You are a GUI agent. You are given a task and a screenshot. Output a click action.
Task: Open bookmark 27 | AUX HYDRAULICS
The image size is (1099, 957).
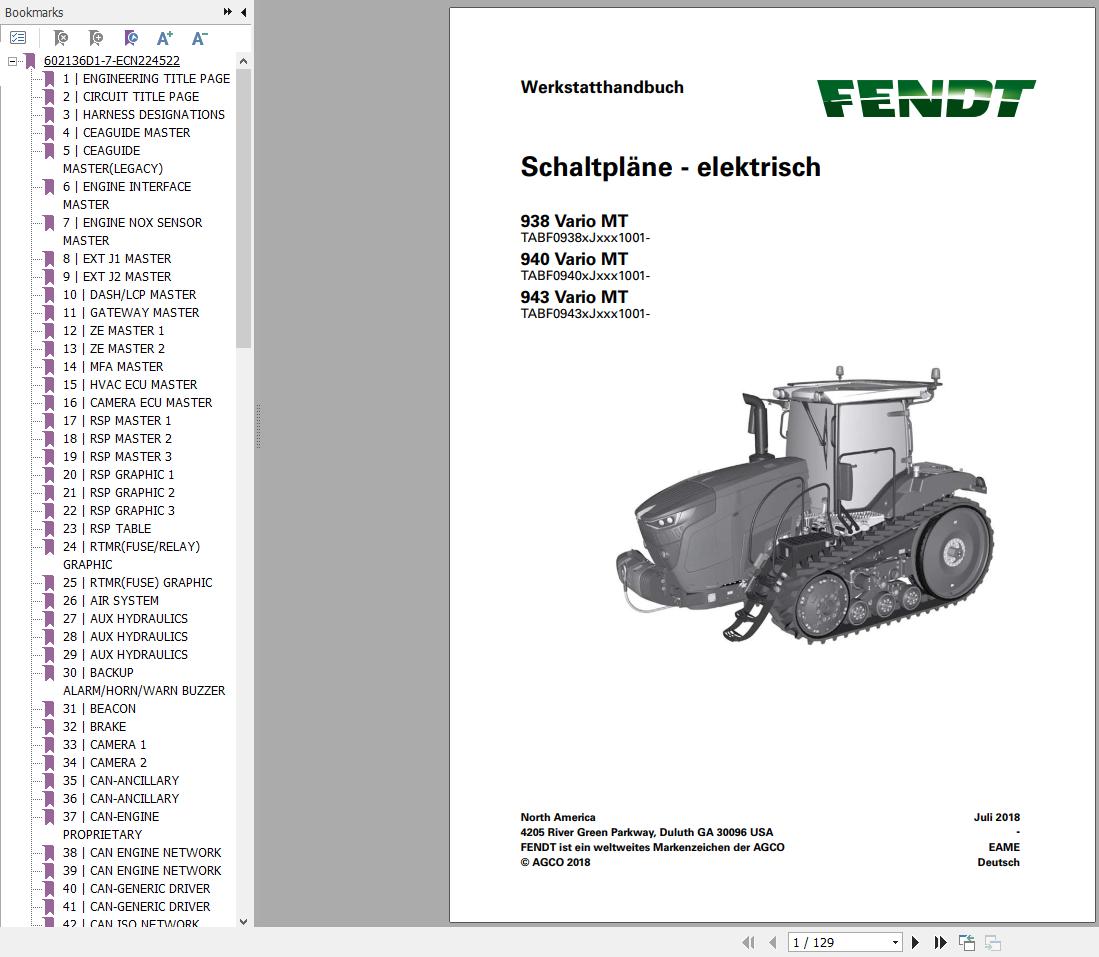[x=125, y=618]
